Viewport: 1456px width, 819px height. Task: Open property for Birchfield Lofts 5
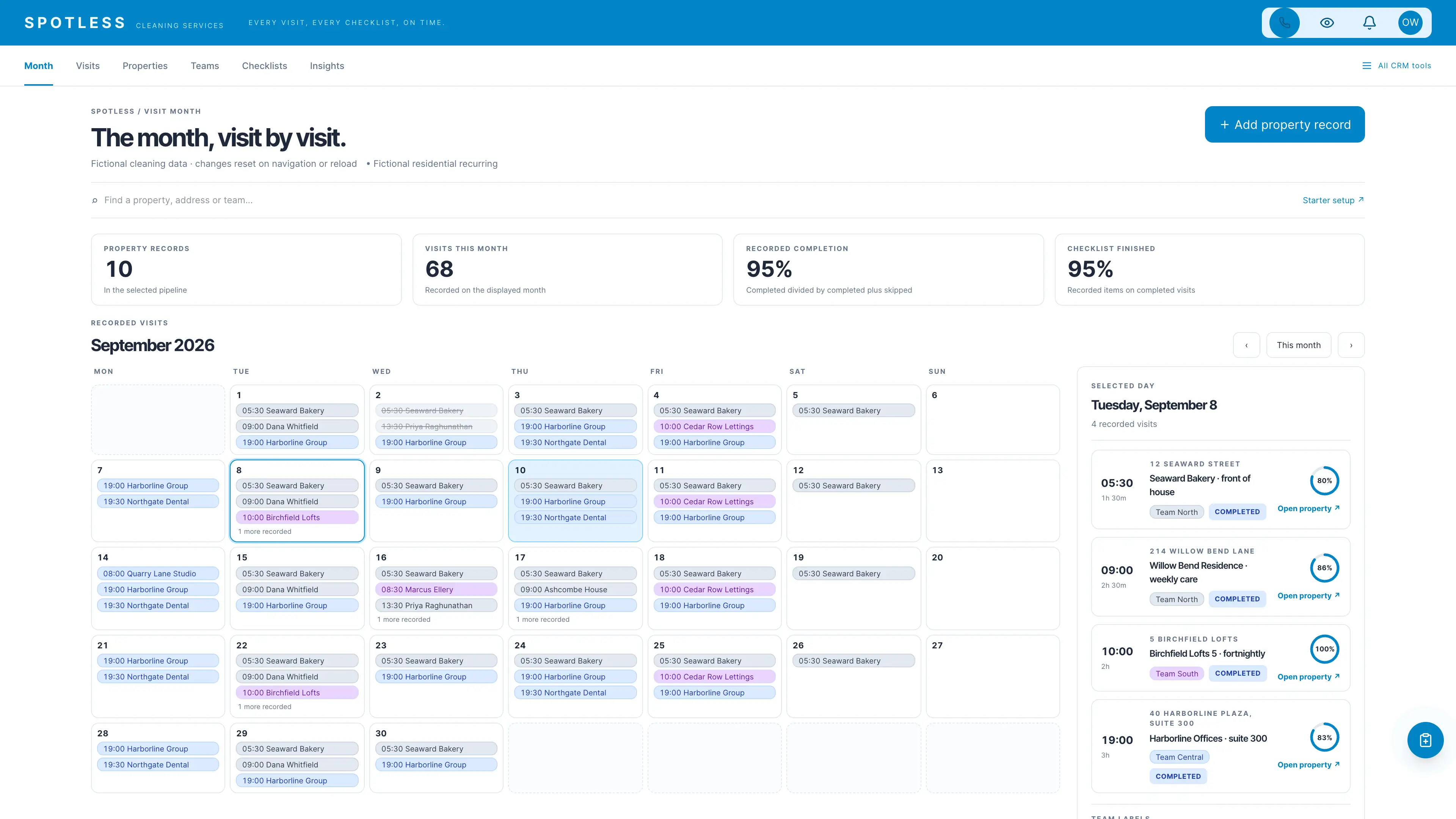pos(1308,676)
